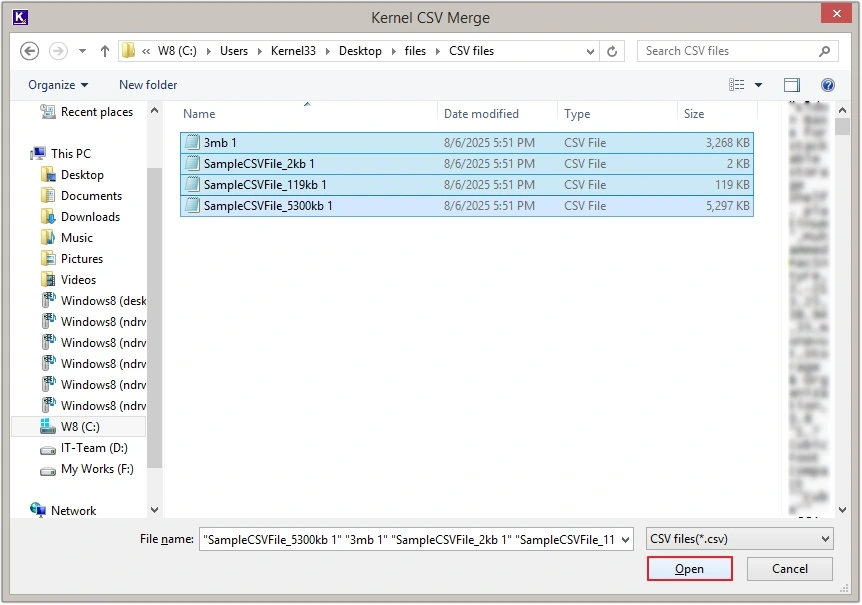Open the Documents folder in sidebar
Viewport: 862px width, 605px height.
(82, 196)
